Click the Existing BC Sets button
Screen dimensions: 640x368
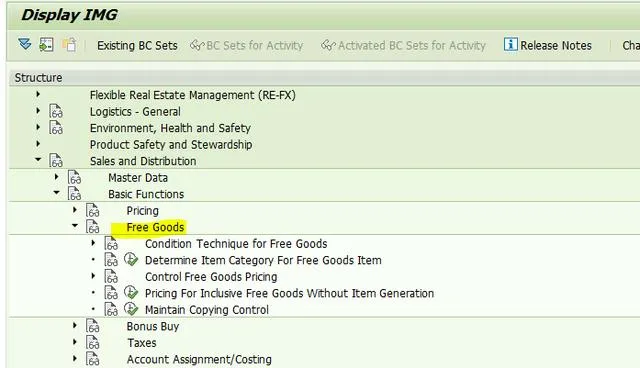(x=137, y=45)
